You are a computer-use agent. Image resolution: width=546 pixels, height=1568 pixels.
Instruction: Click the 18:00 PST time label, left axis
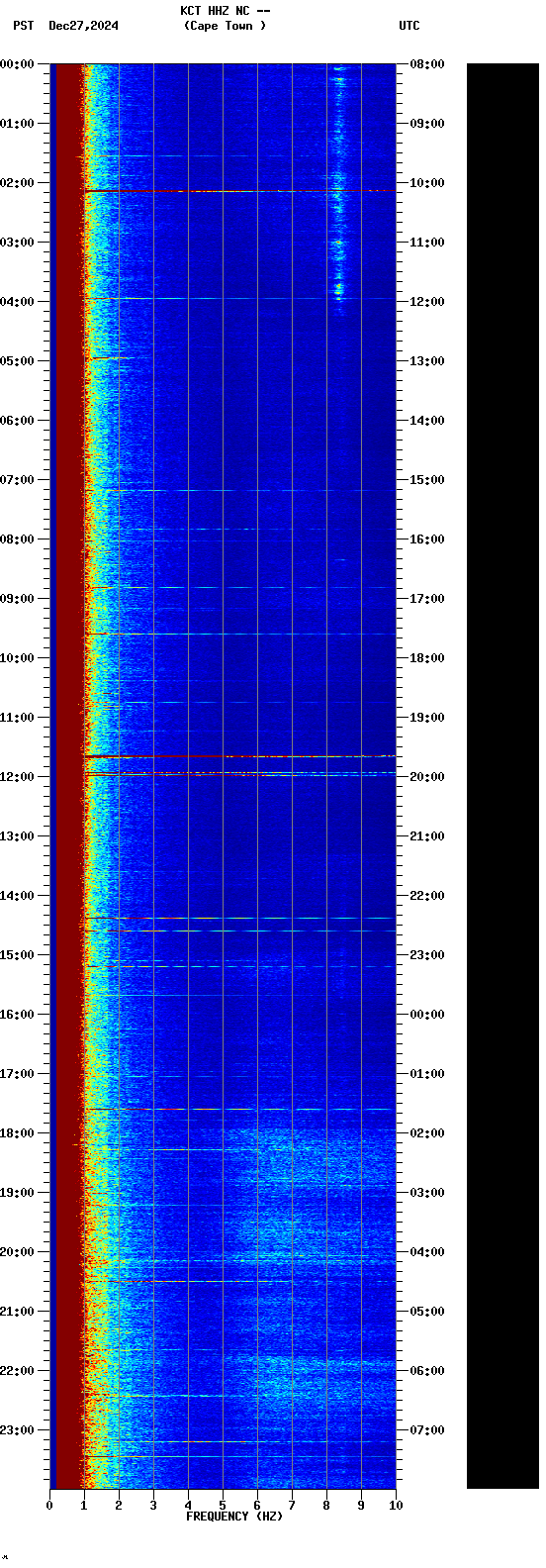(18, 1133)
